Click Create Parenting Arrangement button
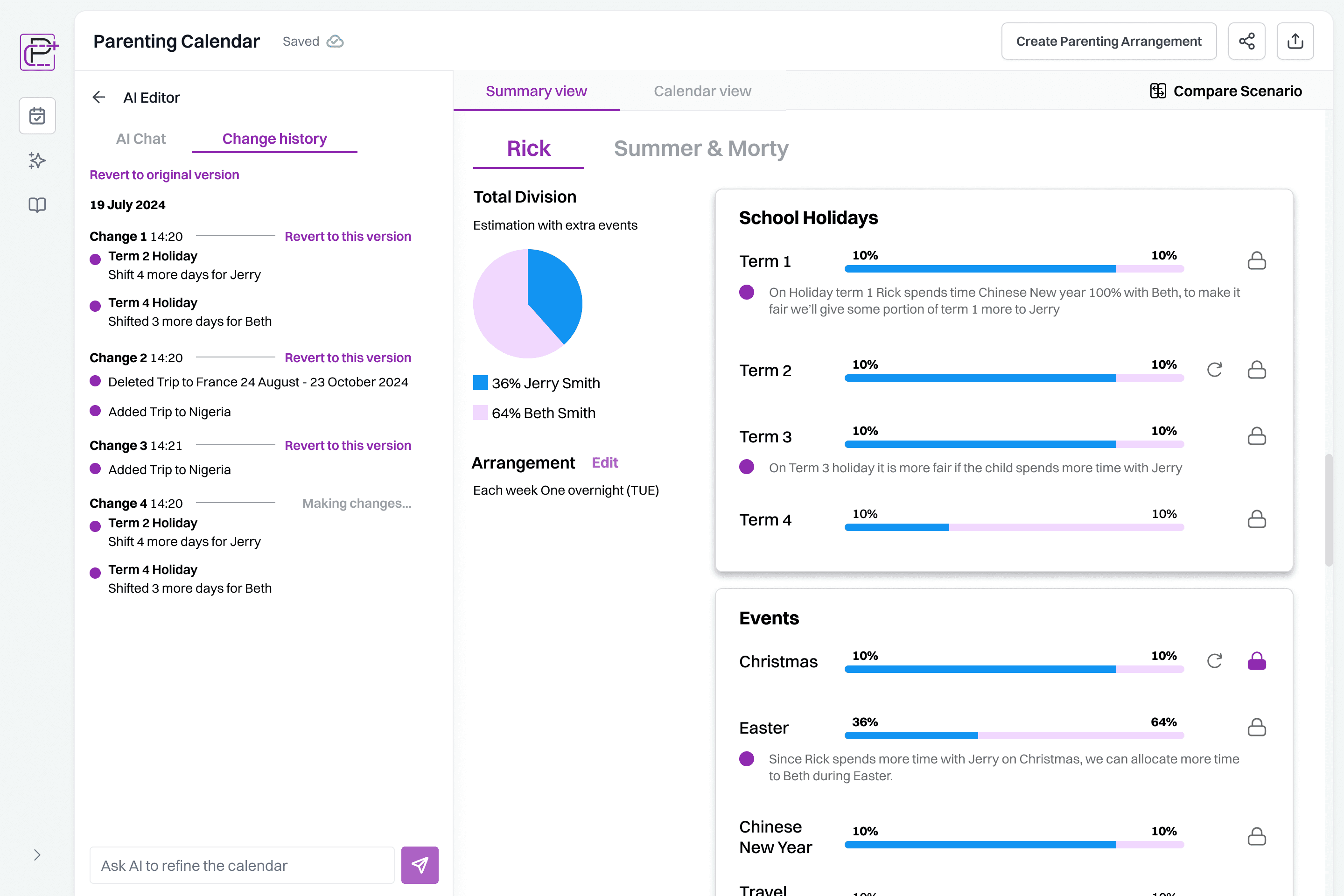 pos(1109,41)
